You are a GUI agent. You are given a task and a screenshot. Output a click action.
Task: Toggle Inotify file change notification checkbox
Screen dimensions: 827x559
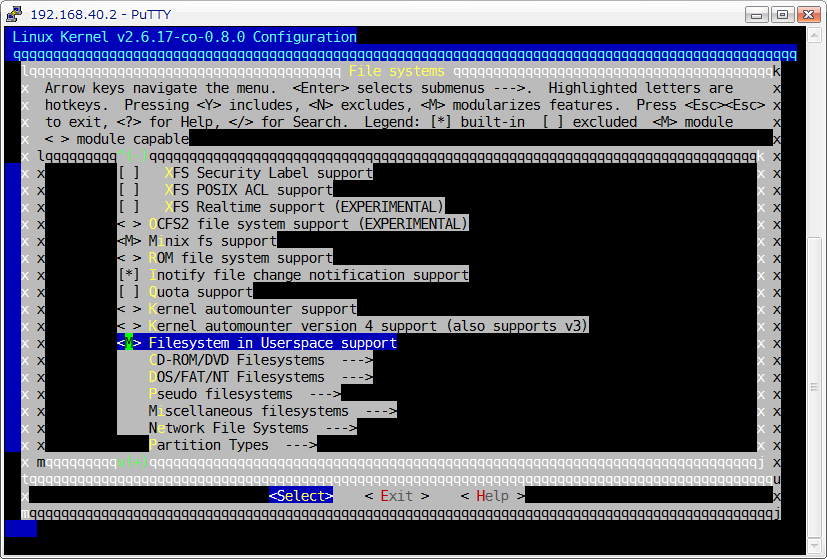129,275
